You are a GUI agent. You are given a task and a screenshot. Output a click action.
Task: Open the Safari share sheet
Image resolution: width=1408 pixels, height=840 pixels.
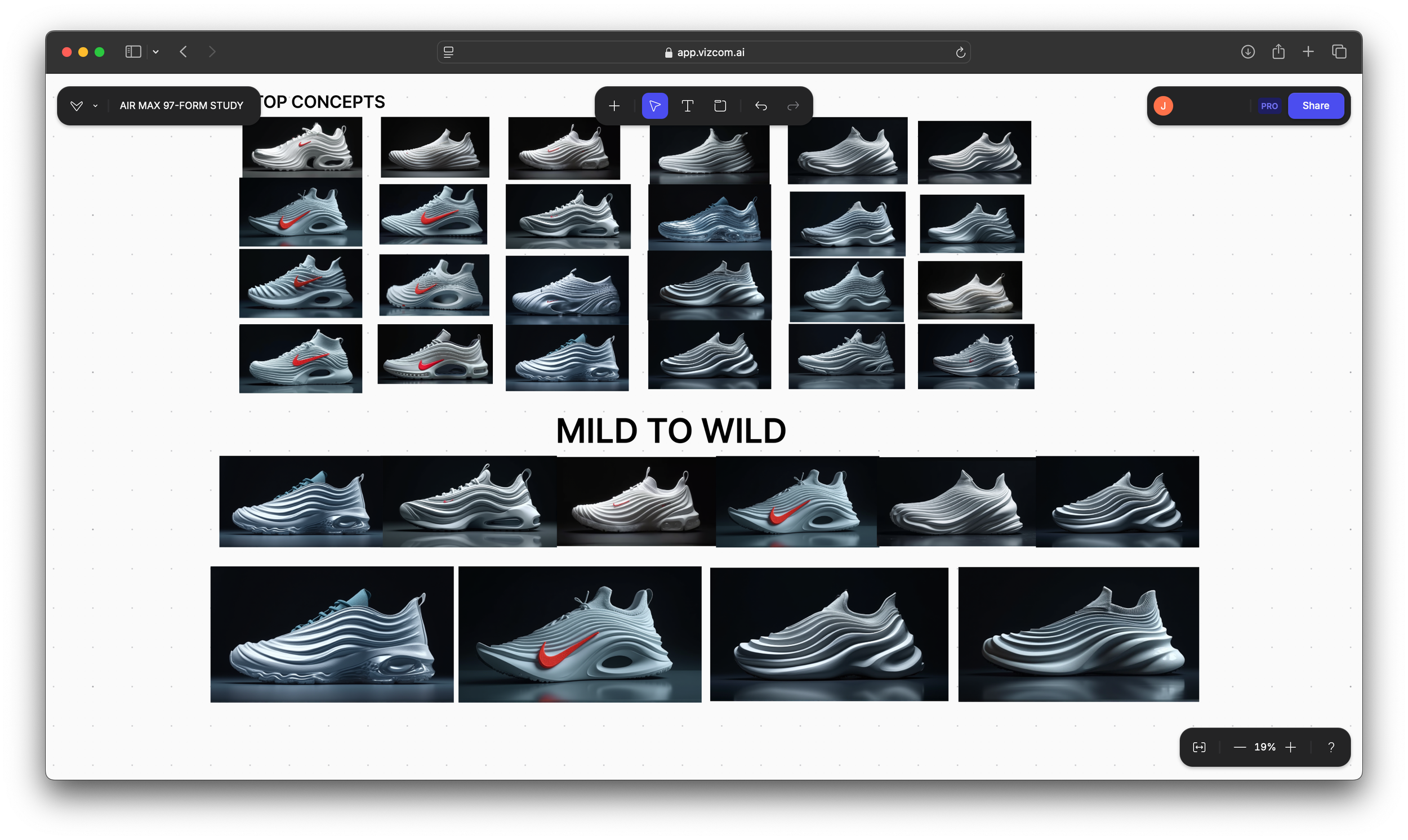click(1278, 52)
